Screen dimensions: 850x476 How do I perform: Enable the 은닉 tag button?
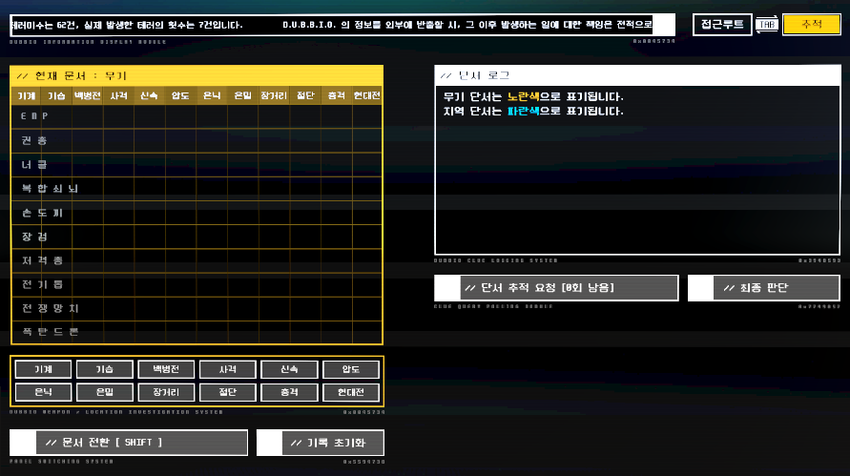42,391
